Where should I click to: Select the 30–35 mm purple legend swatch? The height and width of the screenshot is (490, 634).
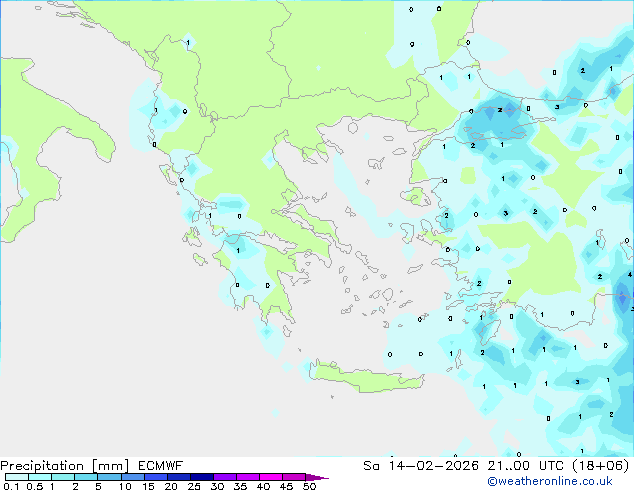click(x=224, y=477)
